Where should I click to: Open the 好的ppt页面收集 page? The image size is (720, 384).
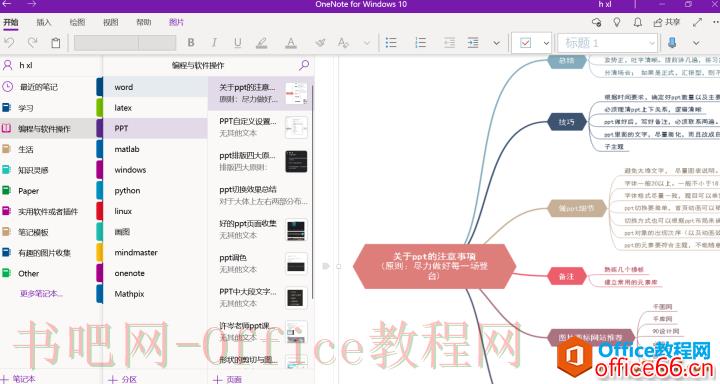pyautogui.click(x=260, y=229)
